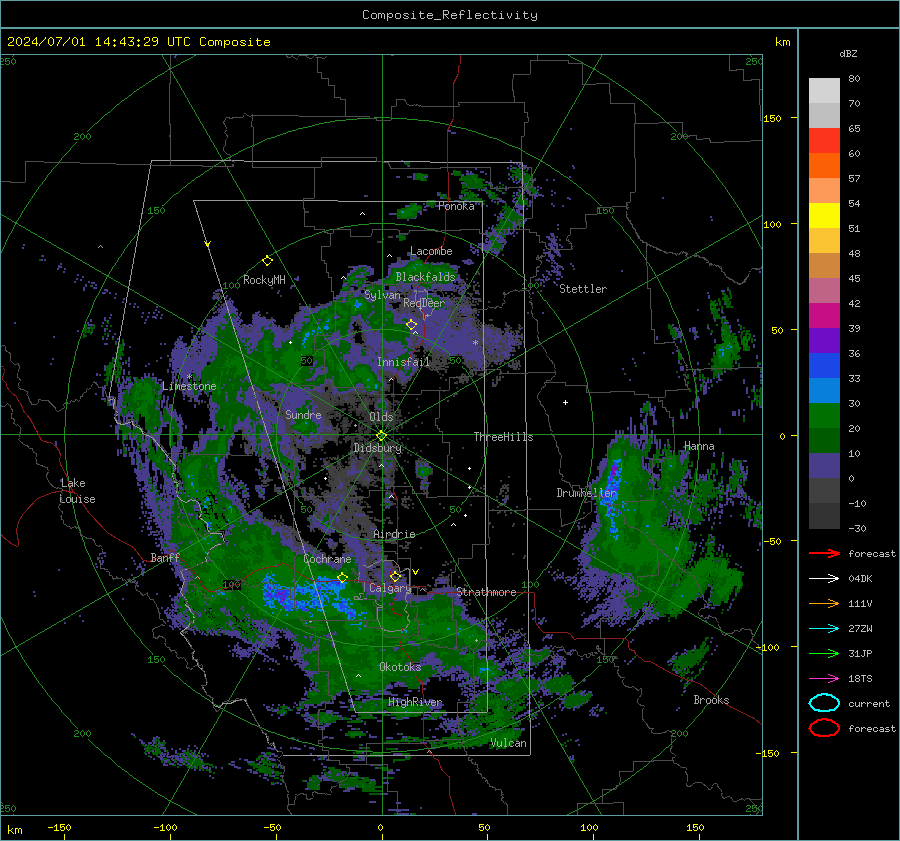The height and width of the screenshot is (841, 900).
Task: Click the yellow diamond marker beside Cochrane
Action: 343,577
